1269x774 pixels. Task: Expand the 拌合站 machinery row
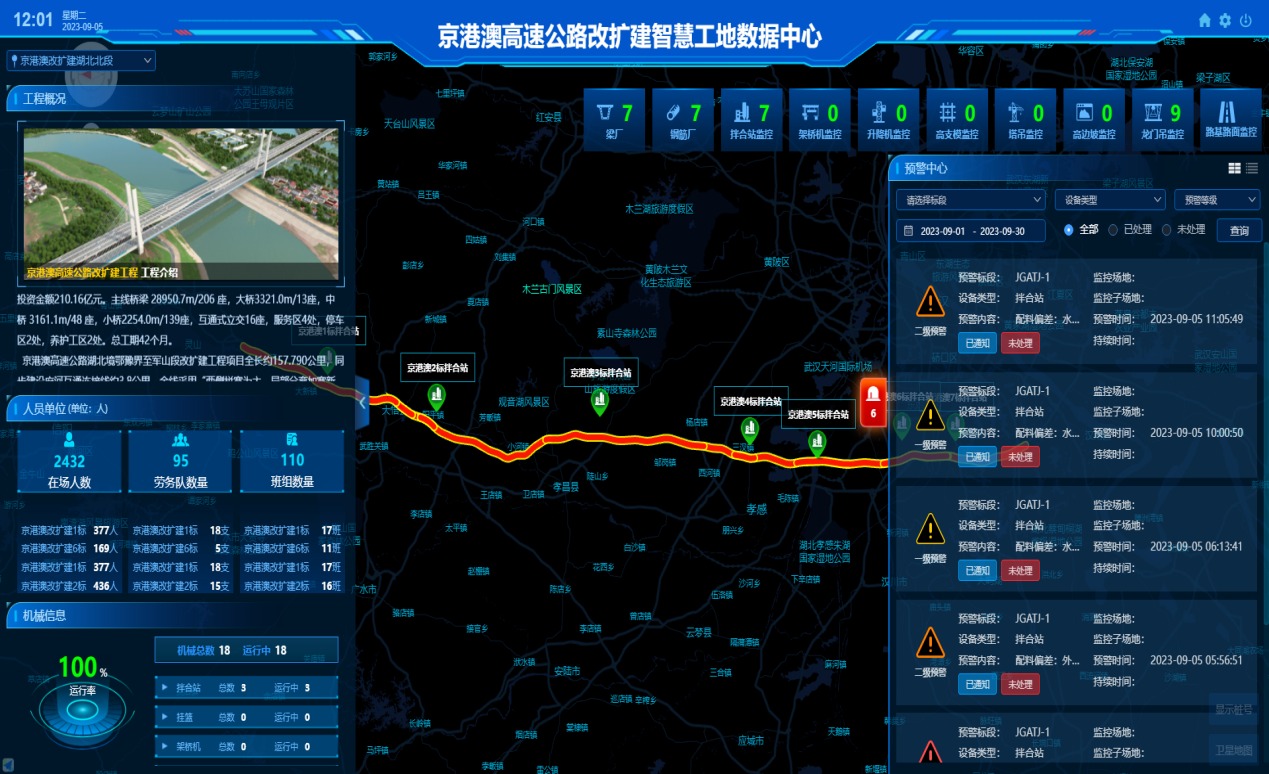click(246, 688)
